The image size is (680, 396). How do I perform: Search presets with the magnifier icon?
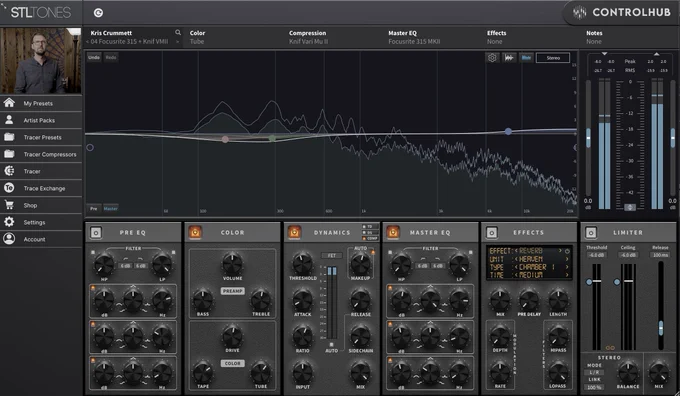coord(178,33)
